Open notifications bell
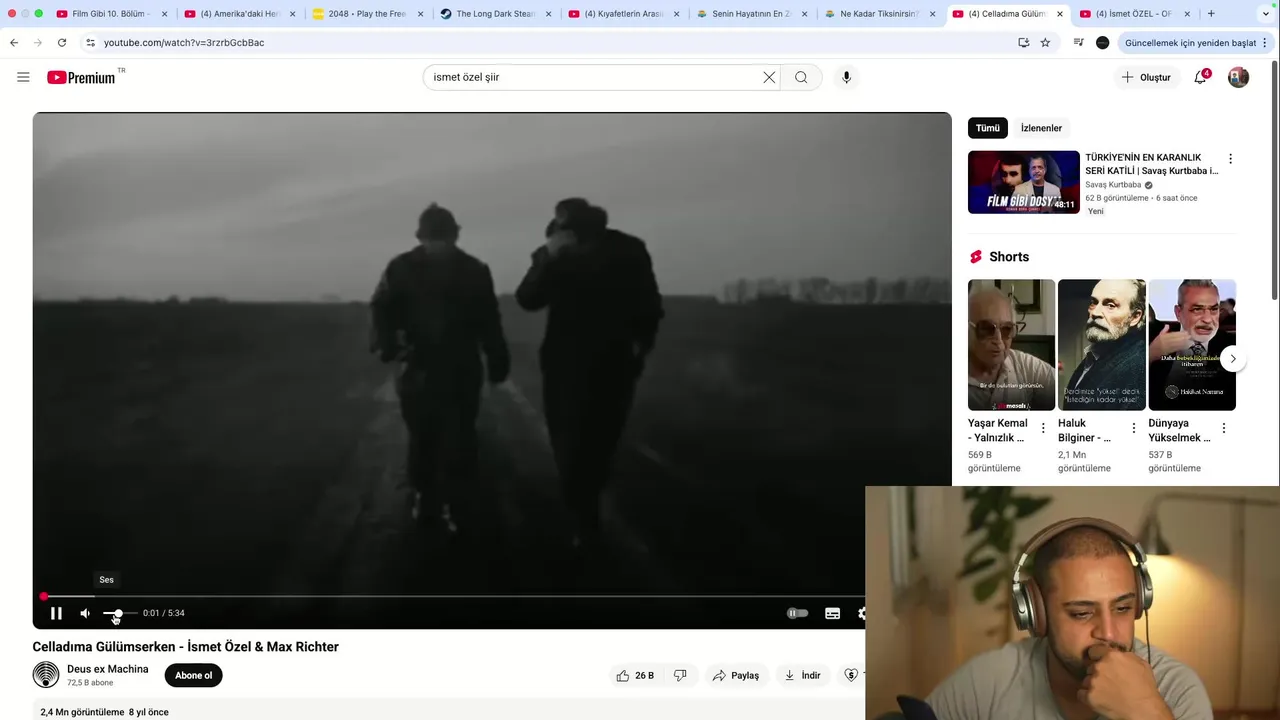The width and height of the screenshot is (1280, 720). point(1201,77)
